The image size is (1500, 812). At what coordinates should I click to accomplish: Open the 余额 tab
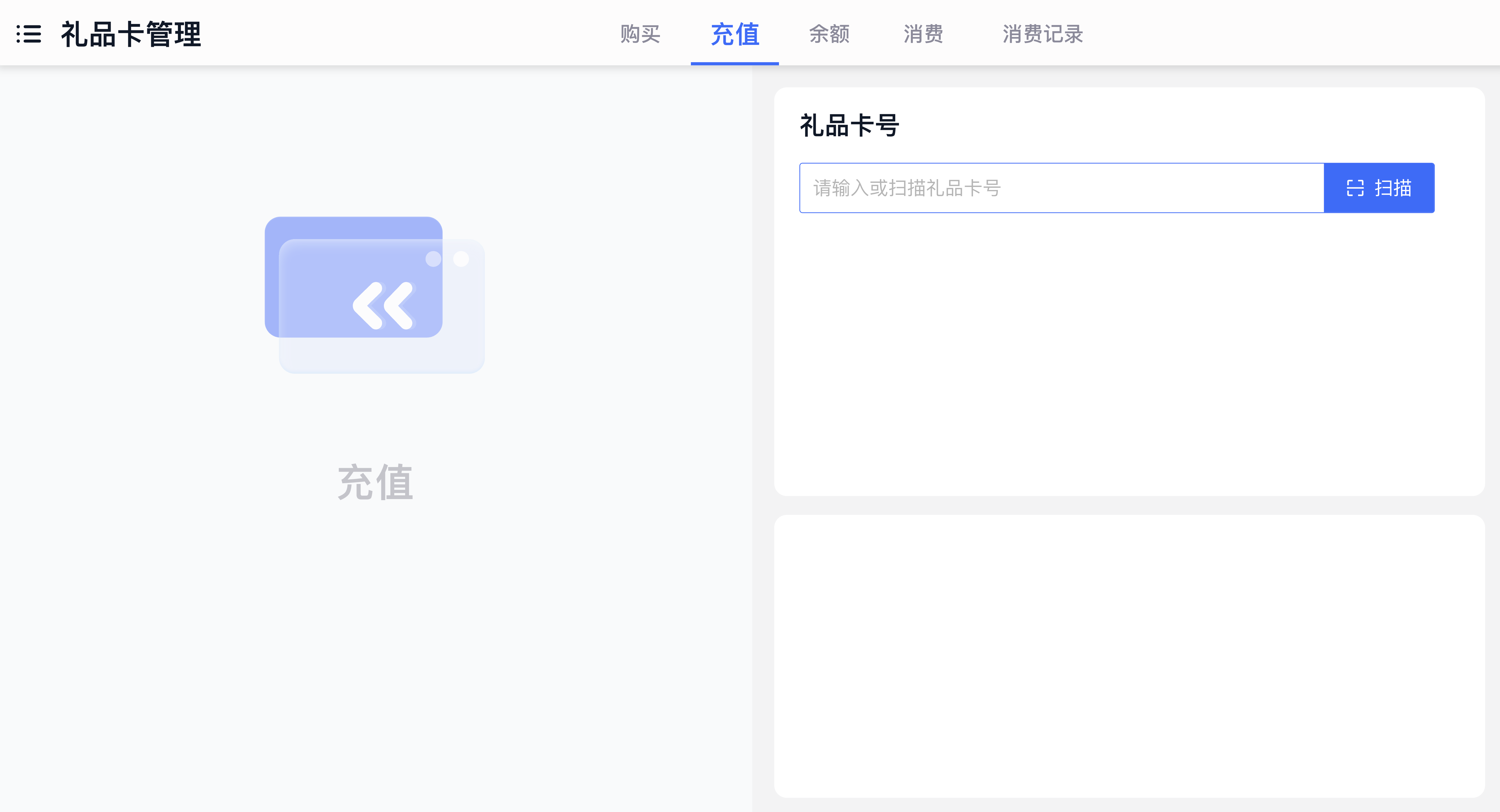(x=829, y=34)
